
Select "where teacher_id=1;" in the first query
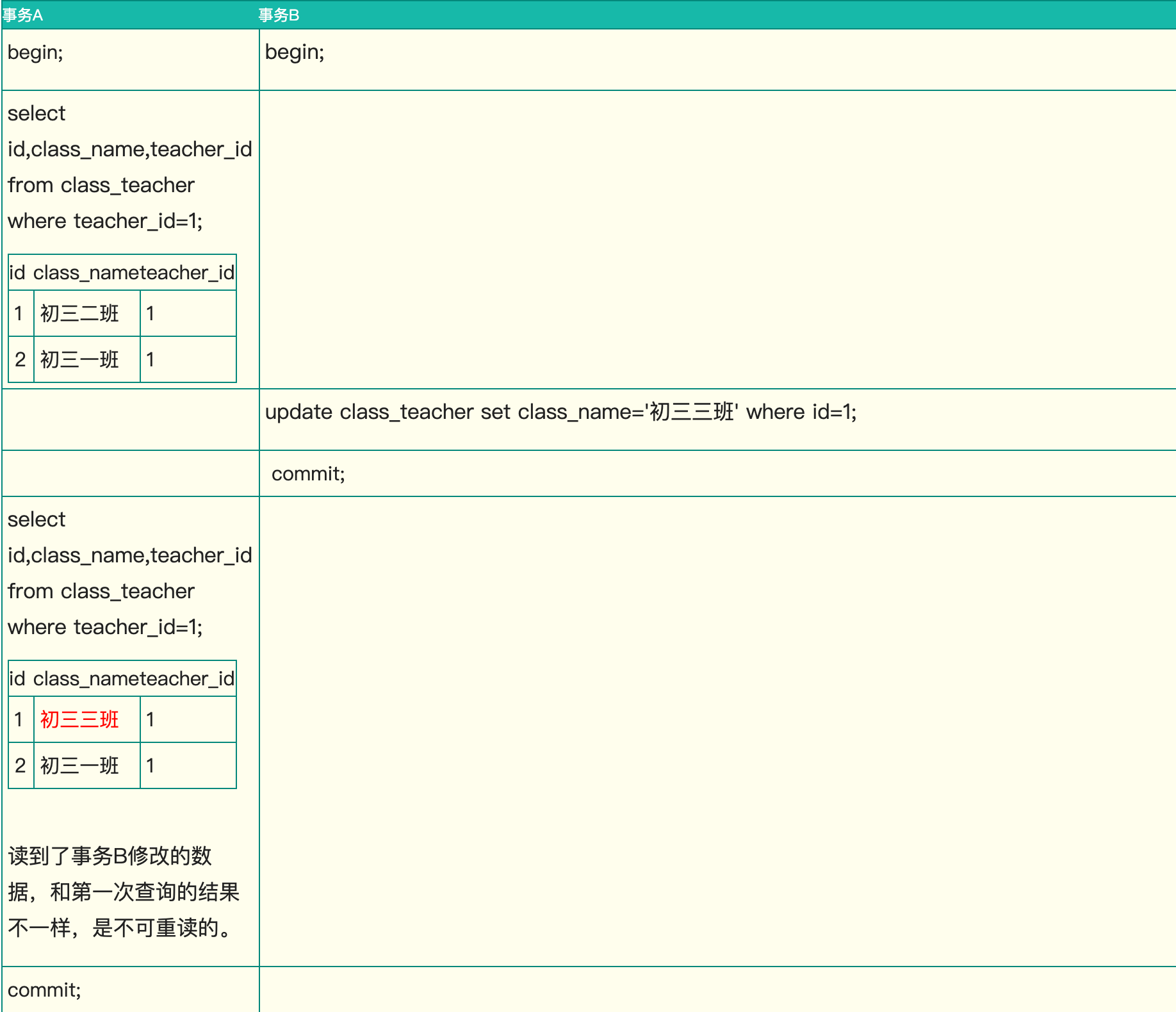coord(105,221)
